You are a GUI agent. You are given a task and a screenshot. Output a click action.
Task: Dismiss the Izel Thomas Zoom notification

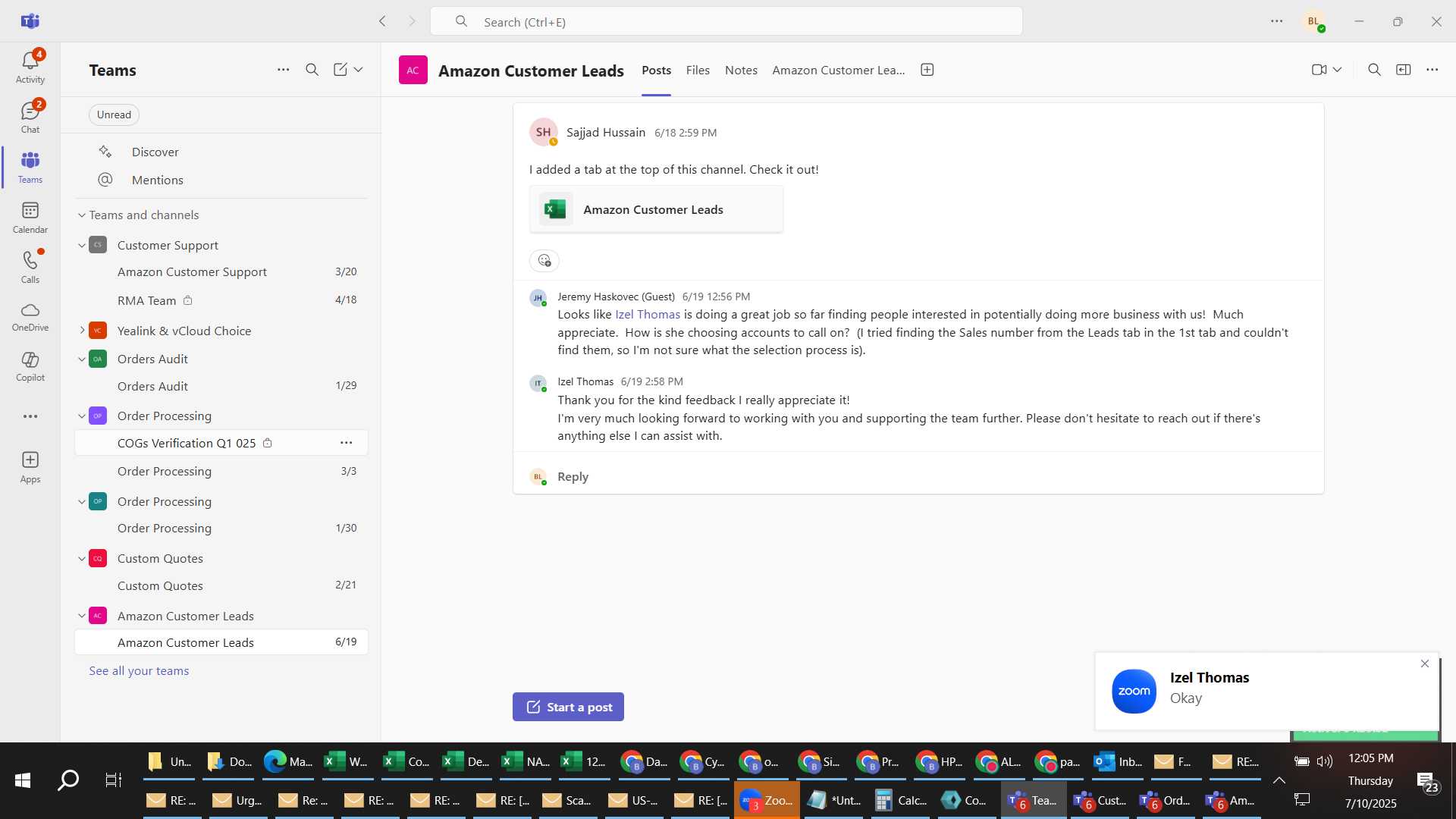[1425, 664]
